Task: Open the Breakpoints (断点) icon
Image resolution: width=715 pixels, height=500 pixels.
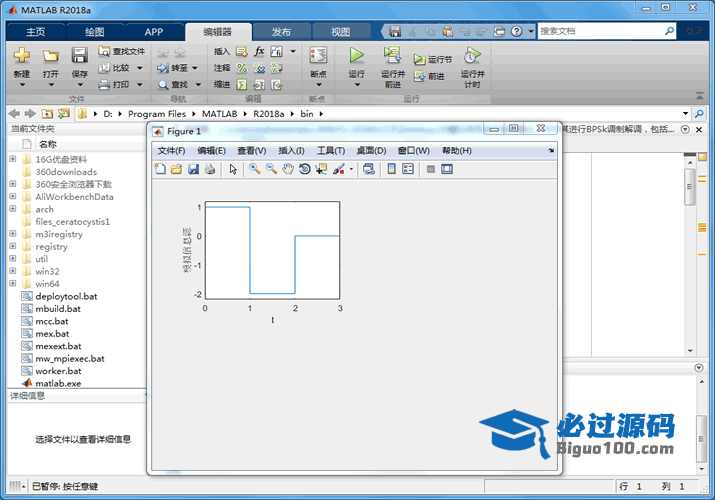Action: pos(318,55)
